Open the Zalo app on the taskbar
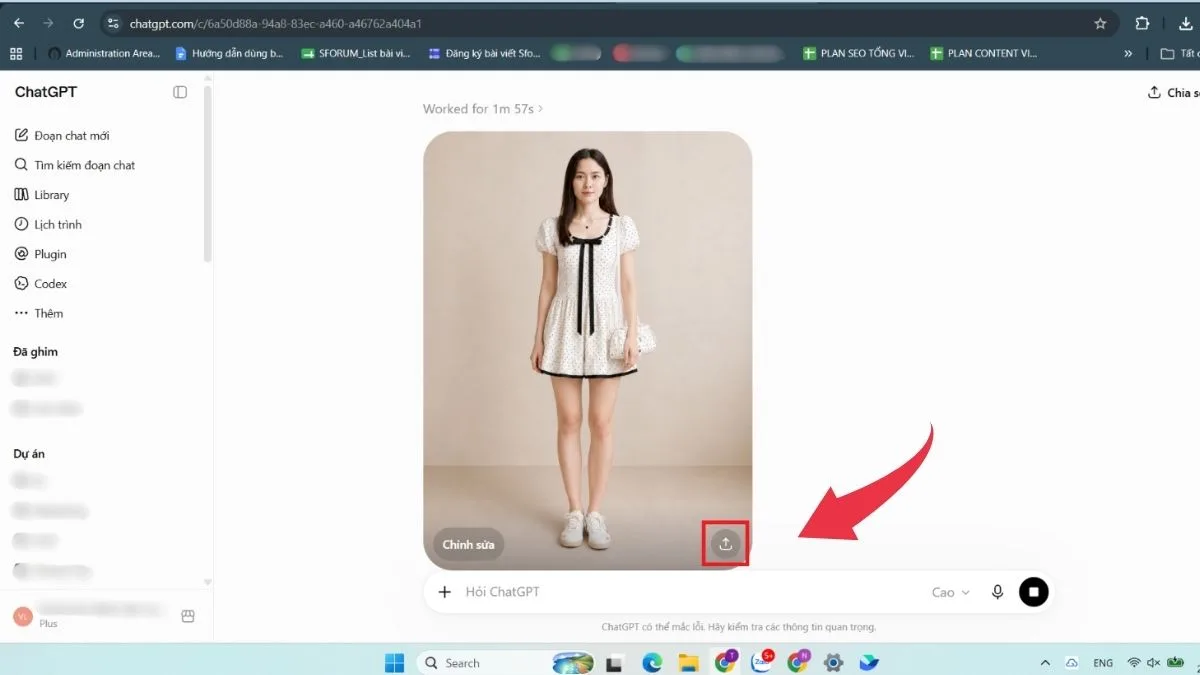Screen dimensions: 1200x675 pos(762,662)
